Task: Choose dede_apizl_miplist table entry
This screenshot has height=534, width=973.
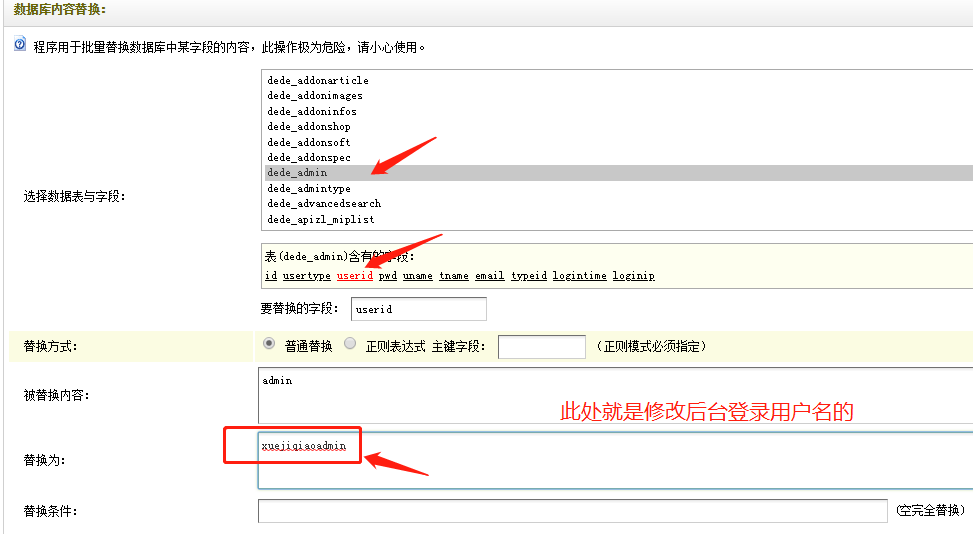Action: click(321, 219)
